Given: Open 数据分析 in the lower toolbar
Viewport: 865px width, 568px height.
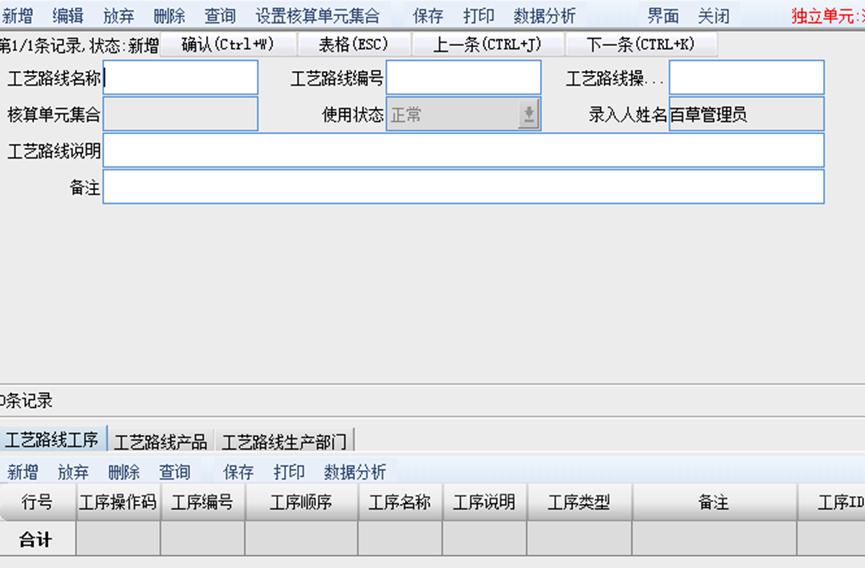Looking at the screenshot, I should tap(355, 472).
